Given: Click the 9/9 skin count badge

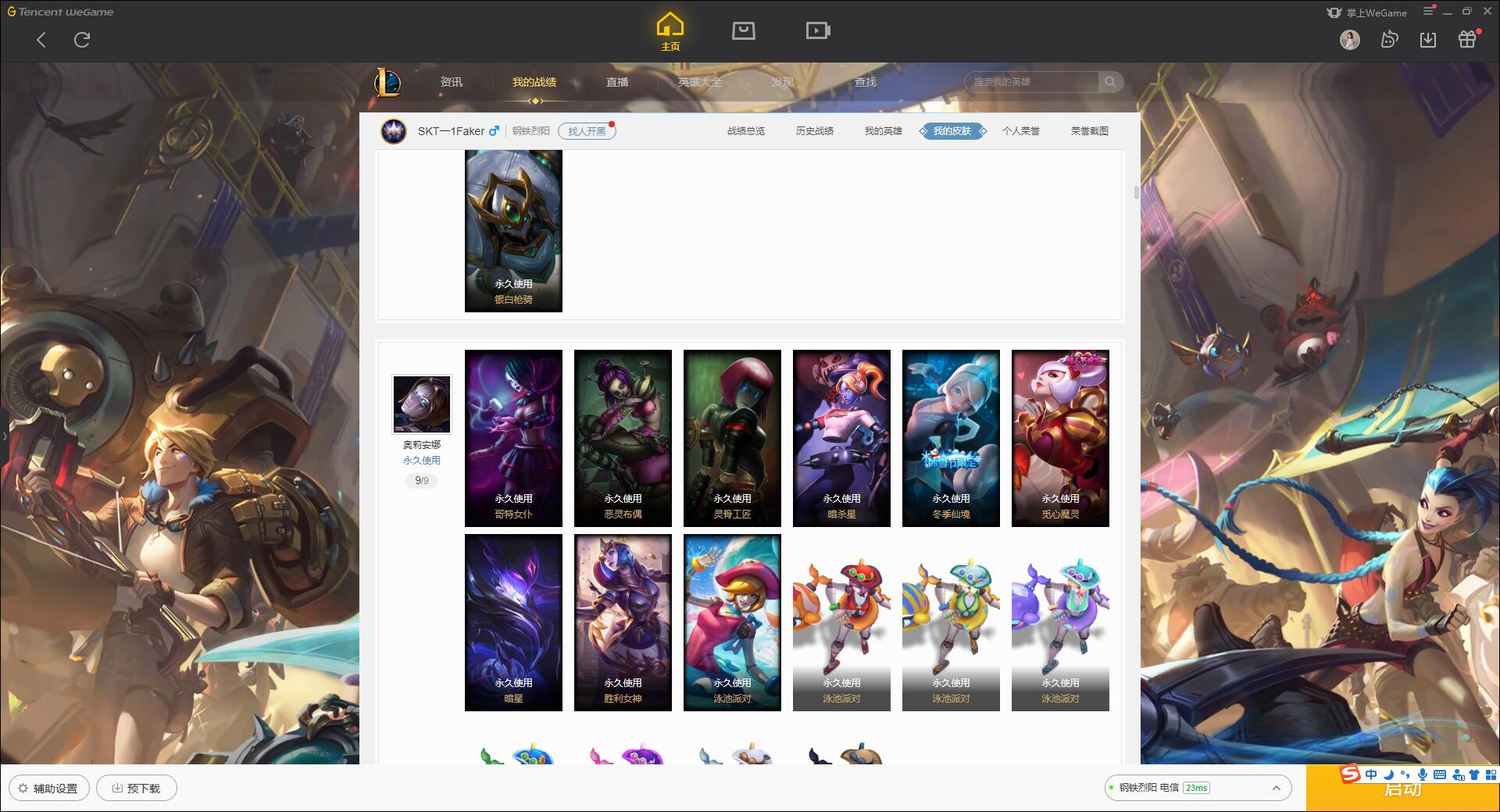Looking at the screenshot, I should [x=422, y=481].
